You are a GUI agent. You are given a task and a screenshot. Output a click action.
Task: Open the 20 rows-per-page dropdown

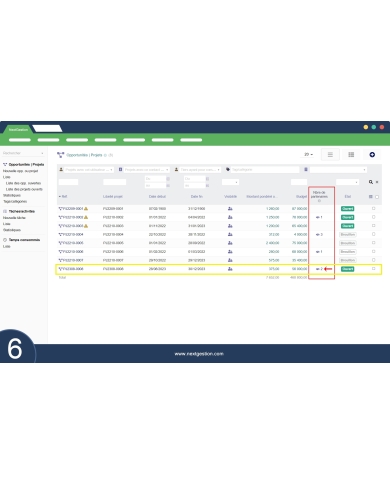tap(308, 155)
